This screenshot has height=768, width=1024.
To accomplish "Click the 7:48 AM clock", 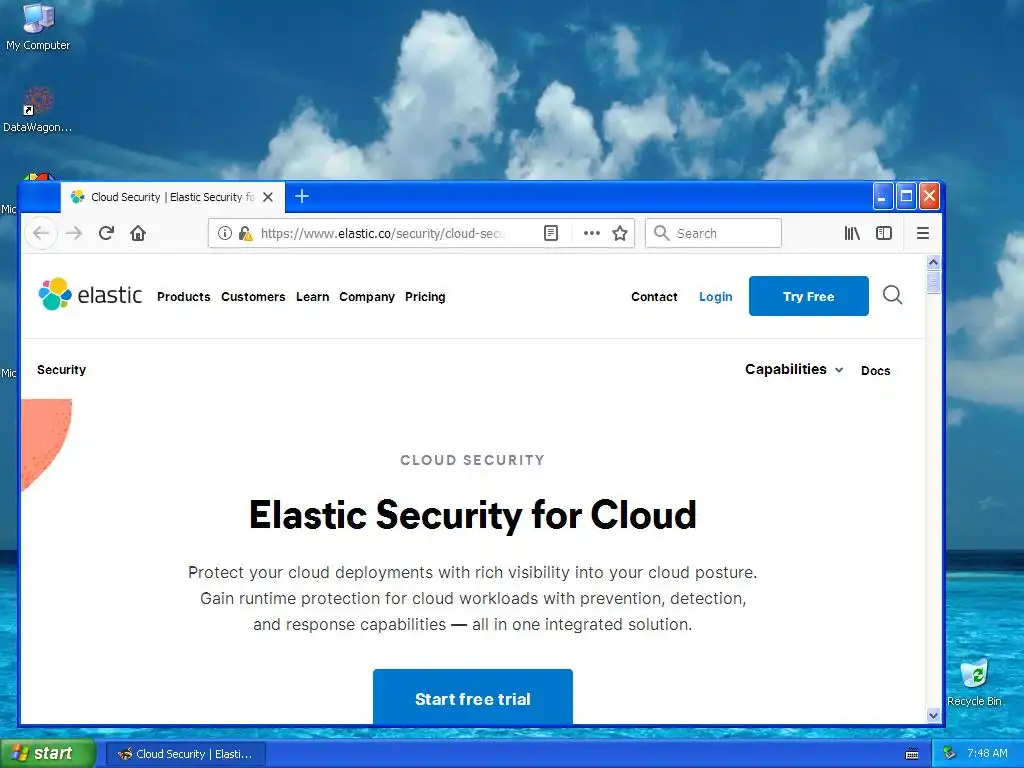I will pos(987,754).
